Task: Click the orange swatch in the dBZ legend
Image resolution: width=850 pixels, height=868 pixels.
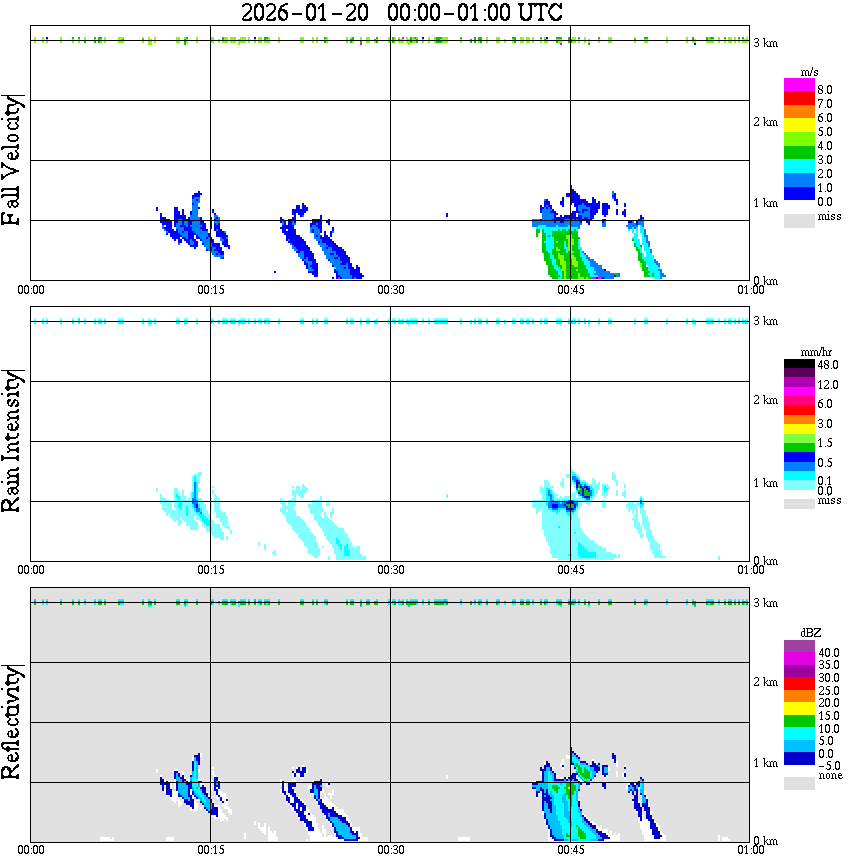Action: [x=799, y=696]
